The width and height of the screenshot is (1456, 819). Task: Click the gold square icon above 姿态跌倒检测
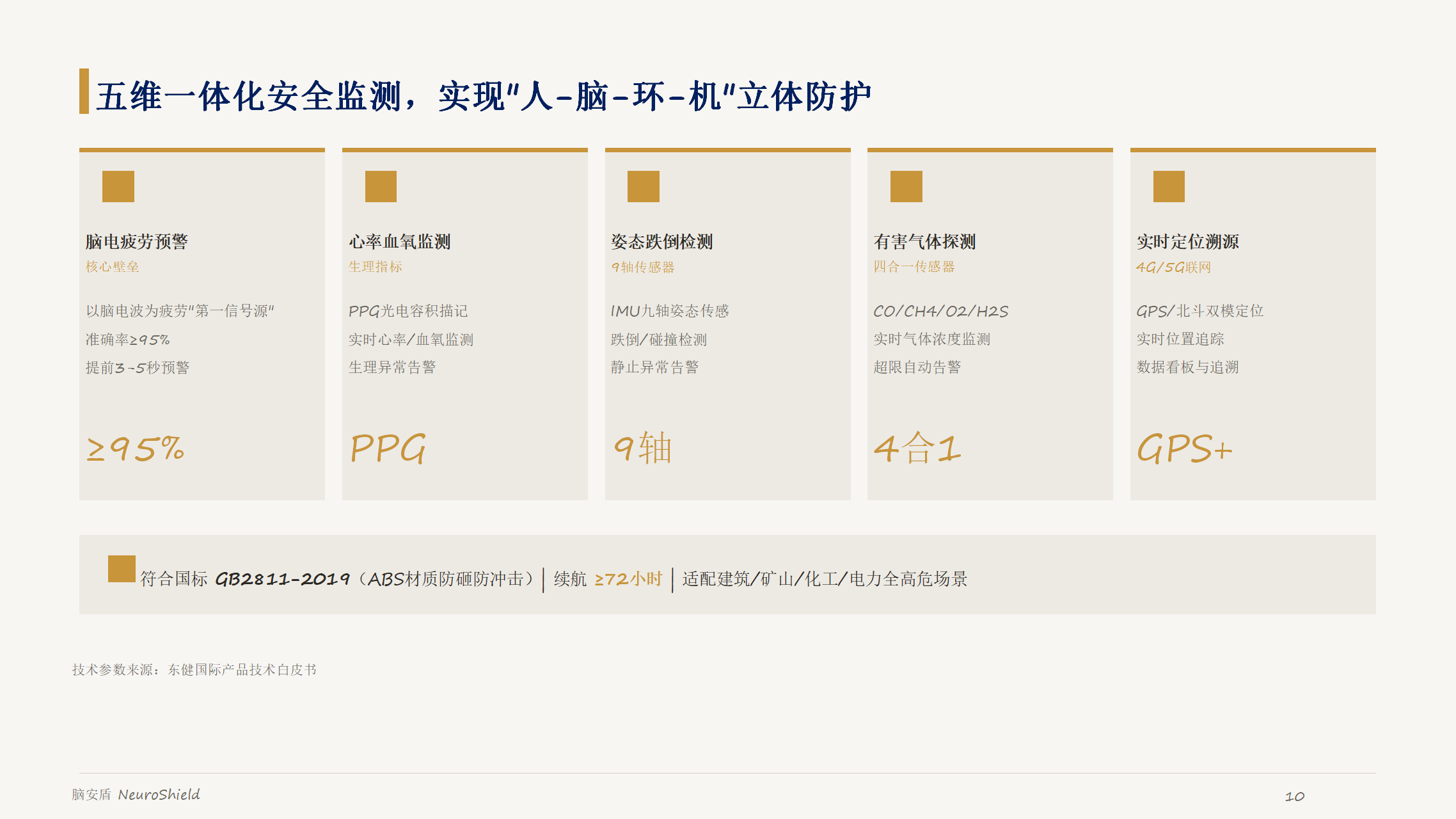644,186
